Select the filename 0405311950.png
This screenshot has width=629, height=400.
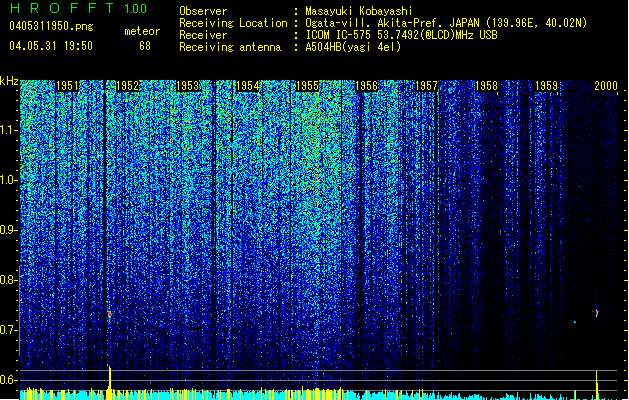[51, 26]
